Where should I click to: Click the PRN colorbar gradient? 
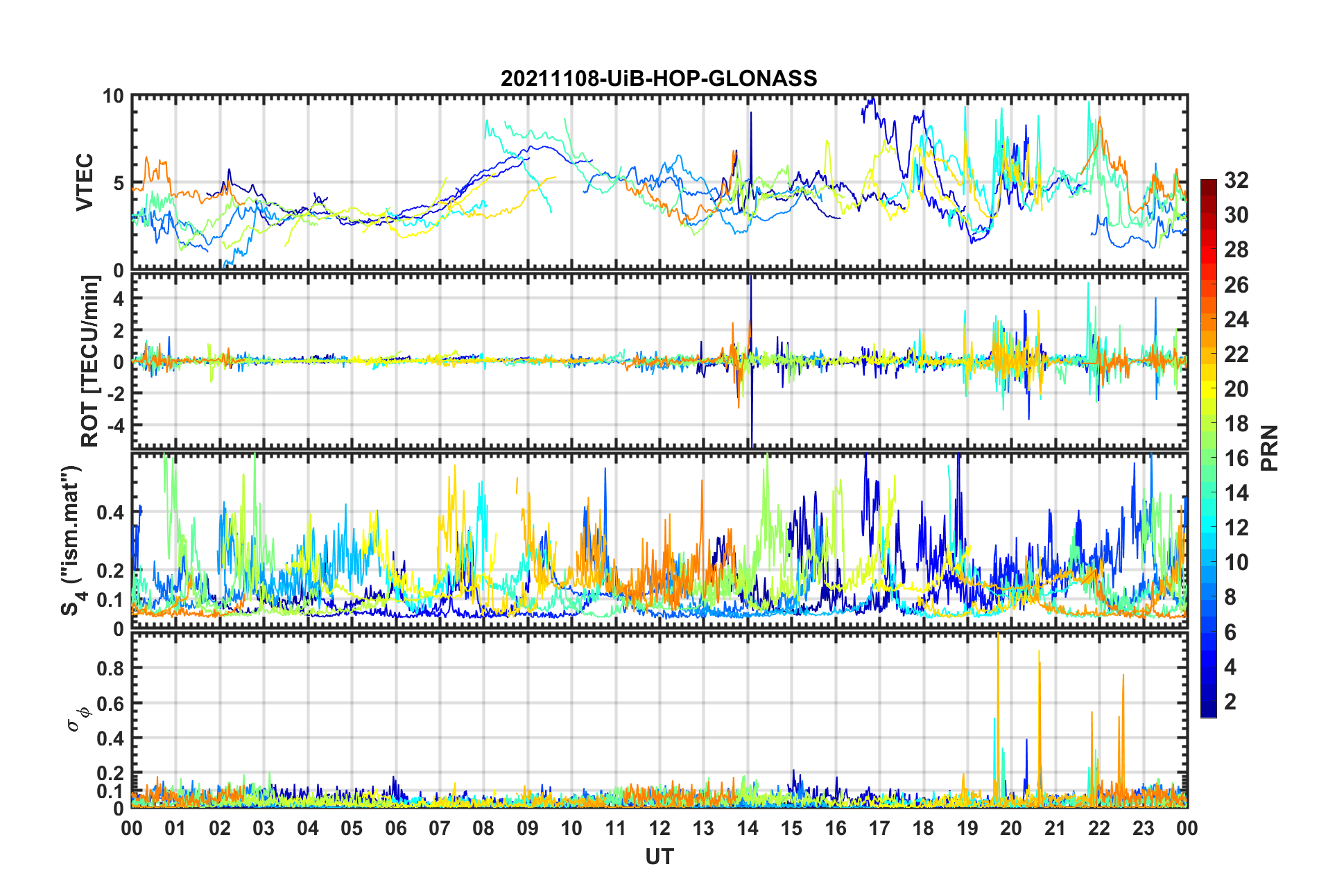tap(1208, 448)
